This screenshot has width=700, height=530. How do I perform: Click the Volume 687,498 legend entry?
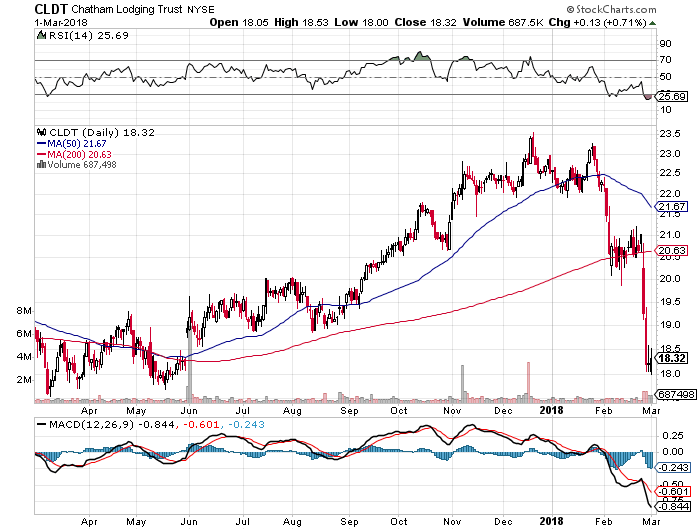(x=82, y=165)
